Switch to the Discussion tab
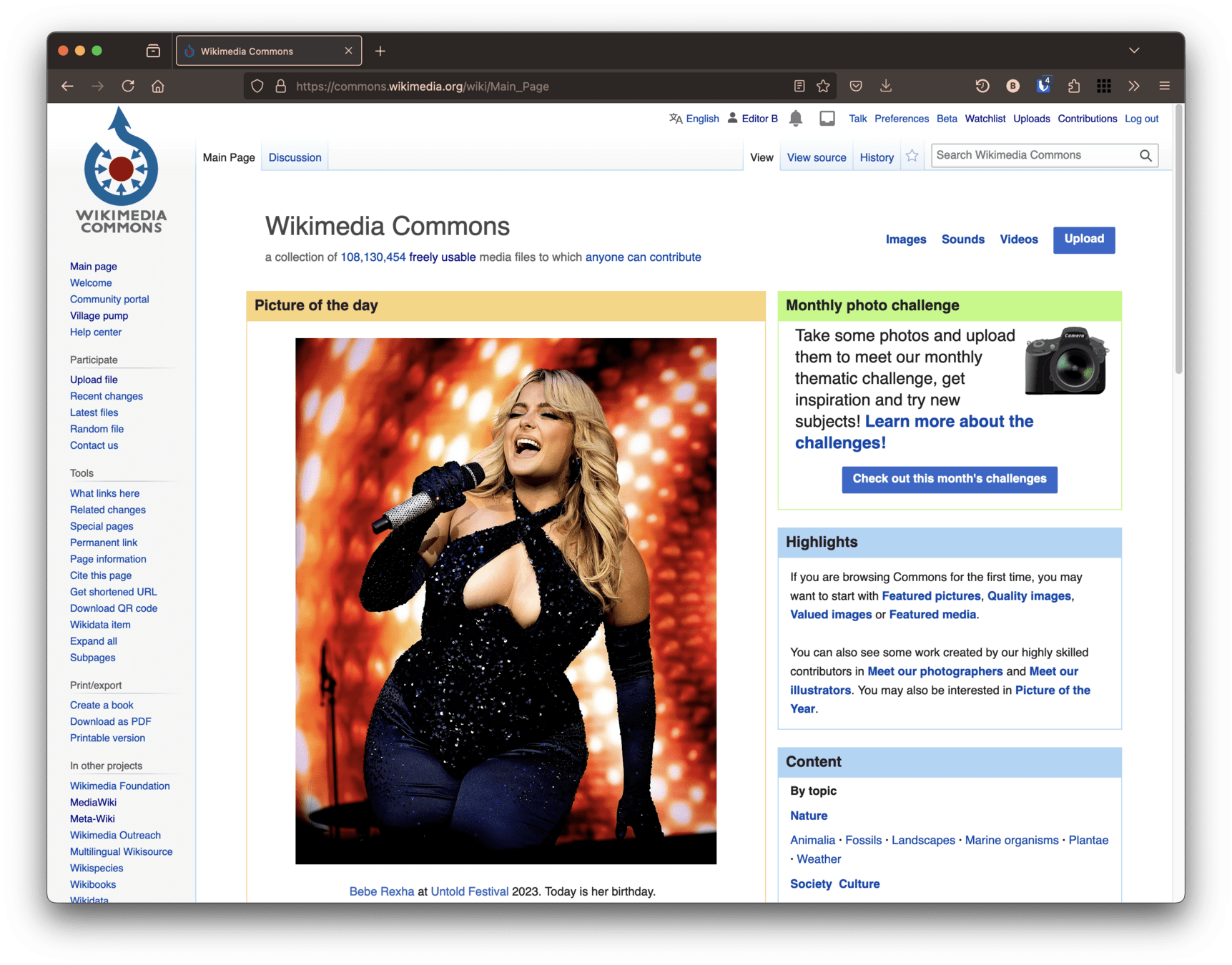Viewport: 1232px width, 965px height. (x=295, y=157)
